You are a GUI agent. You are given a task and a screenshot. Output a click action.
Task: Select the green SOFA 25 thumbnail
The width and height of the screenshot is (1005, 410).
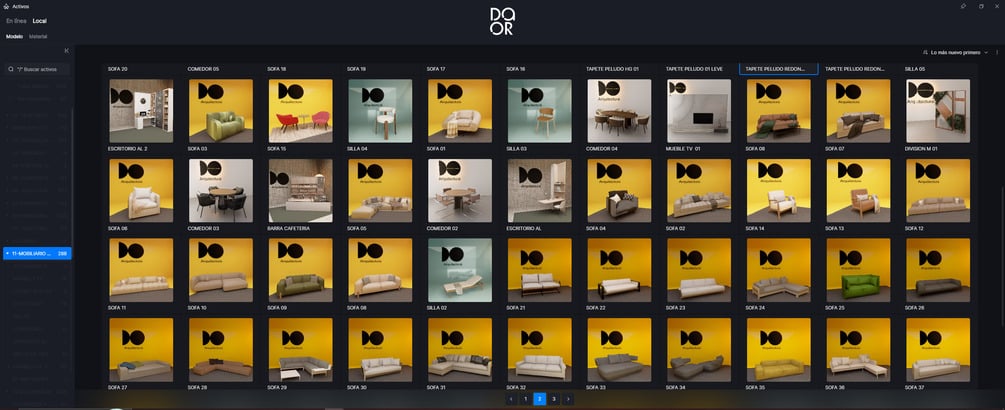858,270
